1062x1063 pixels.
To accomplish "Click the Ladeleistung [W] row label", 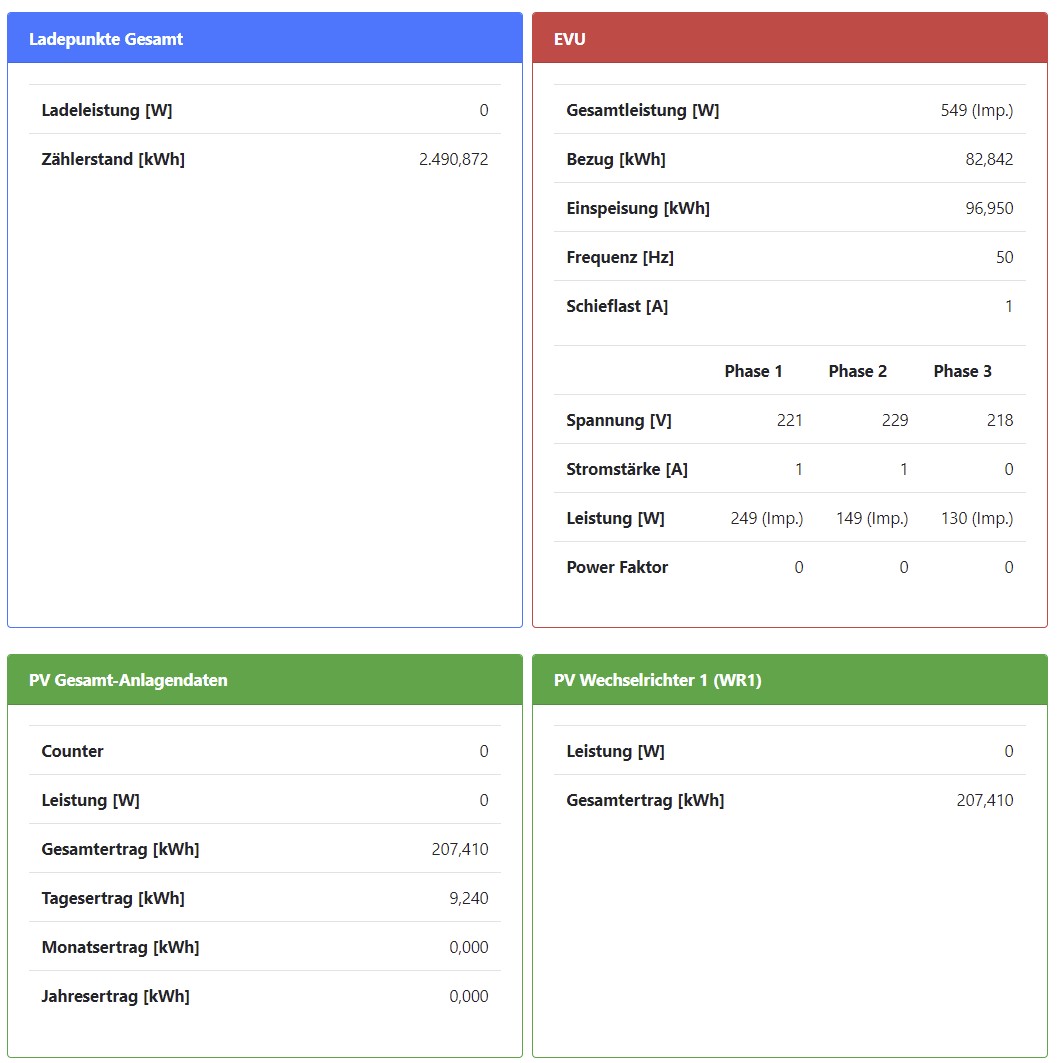I will pyautogui.click(x=107, y=110).
